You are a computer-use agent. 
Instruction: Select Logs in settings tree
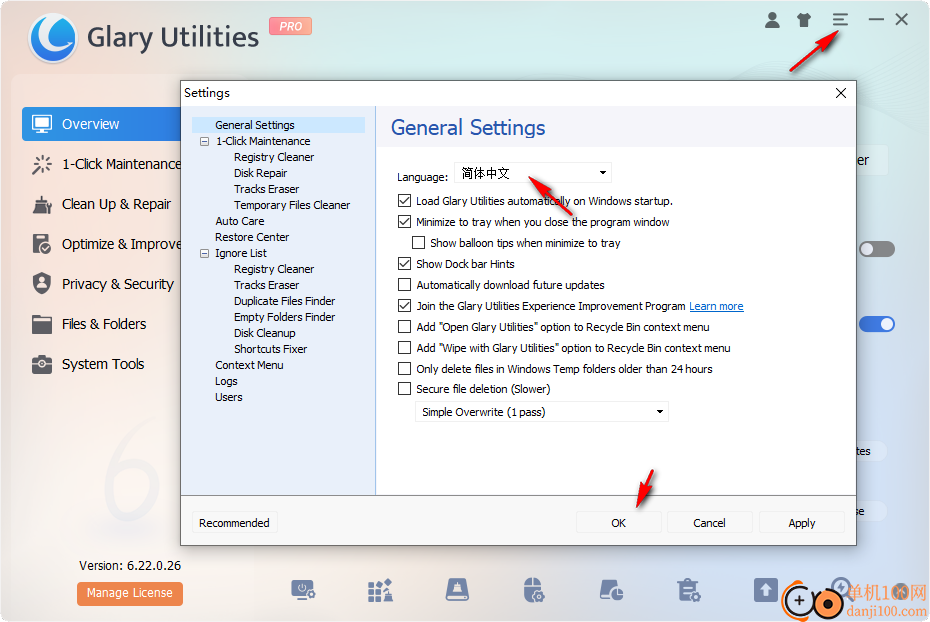click(226, 381)
